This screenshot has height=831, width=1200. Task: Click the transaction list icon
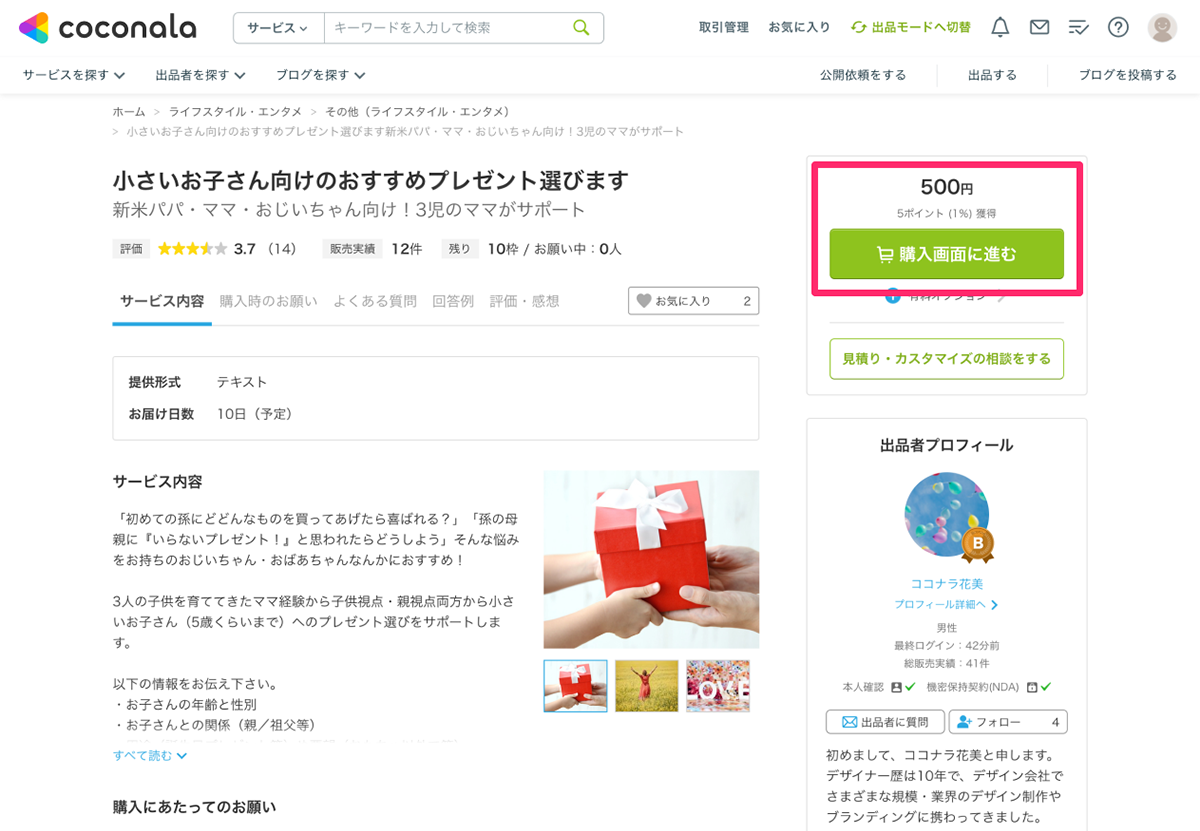[1078, 27]
